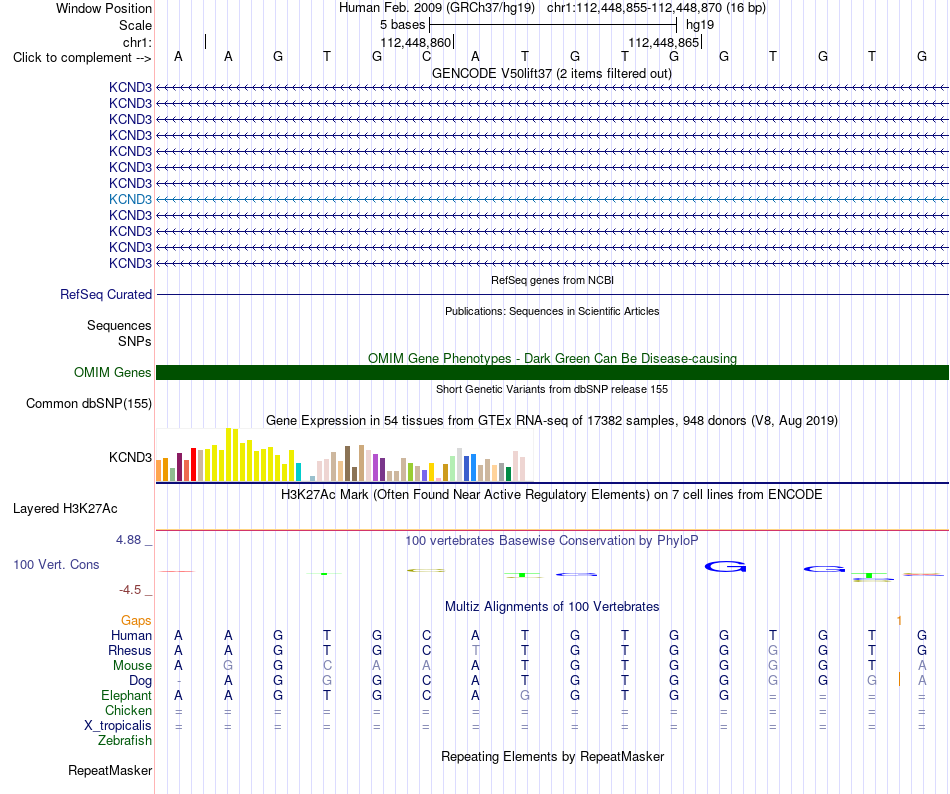Click the 'Zebrafish' alignment row label
This screenshot has width=950, height=794.
(x=125, y=741)
